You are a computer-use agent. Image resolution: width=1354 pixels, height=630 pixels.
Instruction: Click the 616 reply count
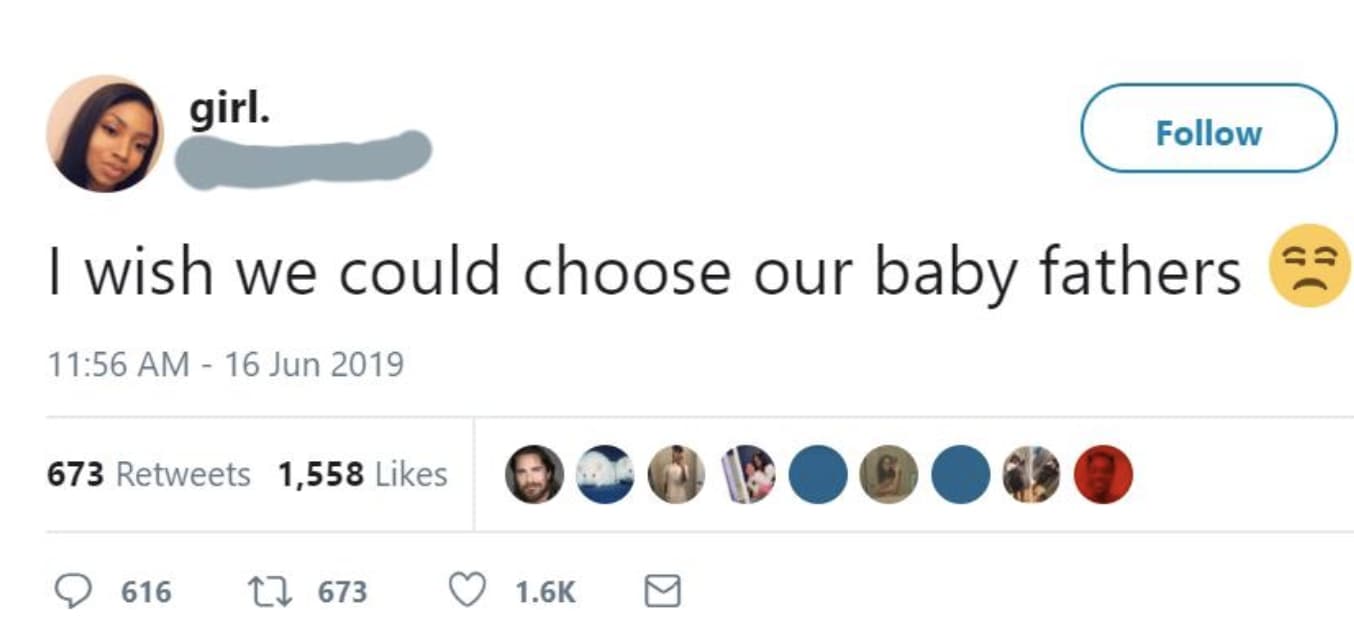(x=146, y=592)
